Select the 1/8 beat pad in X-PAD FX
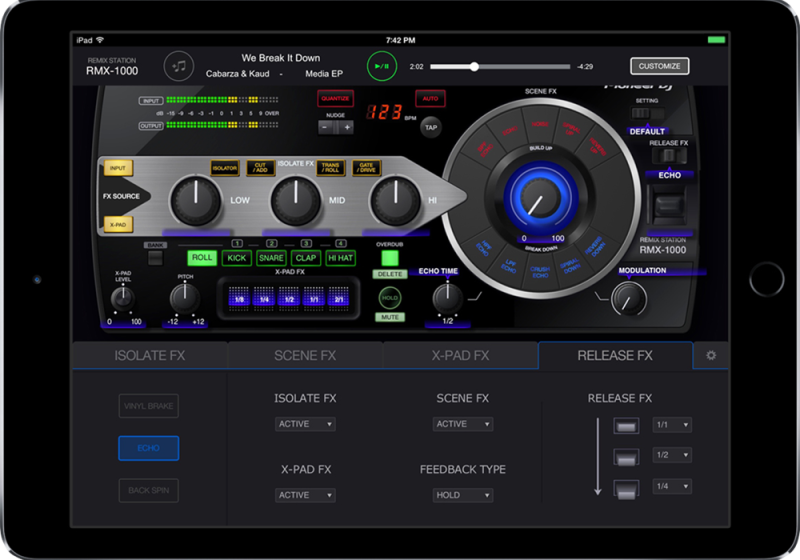The height and width of the screenshot is (560, 800). coord(237,298)
